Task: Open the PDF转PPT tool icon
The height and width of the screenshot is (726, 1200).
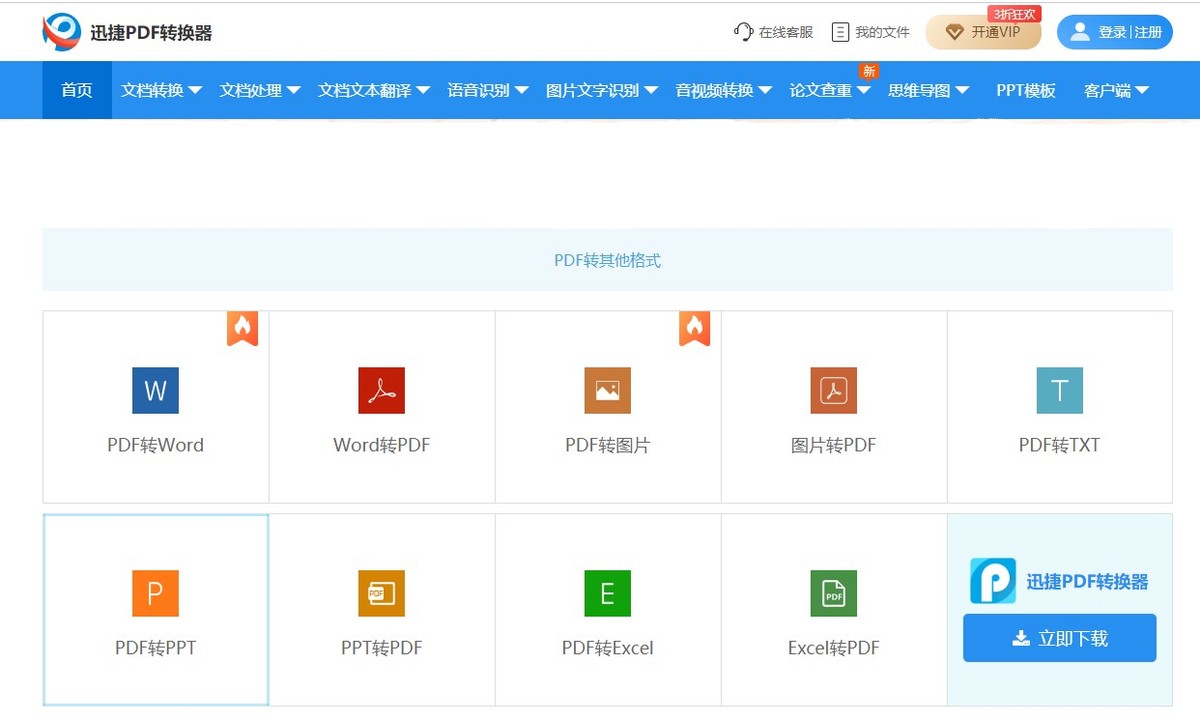Action: pyautogui.click(x=155, y=593)
